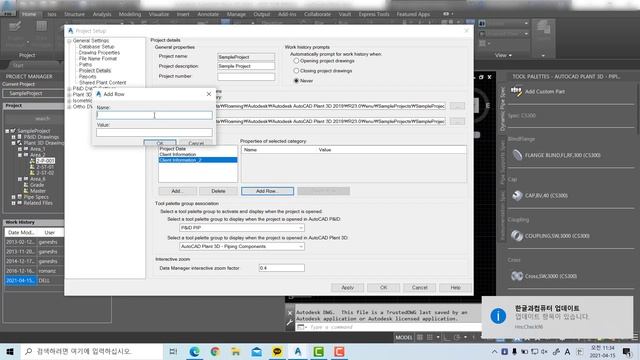Image resolution: width=640 pixels, height=360 pixels.
Task: Click AutoCAD icon in taskbar
Action: tap(298, 351)
